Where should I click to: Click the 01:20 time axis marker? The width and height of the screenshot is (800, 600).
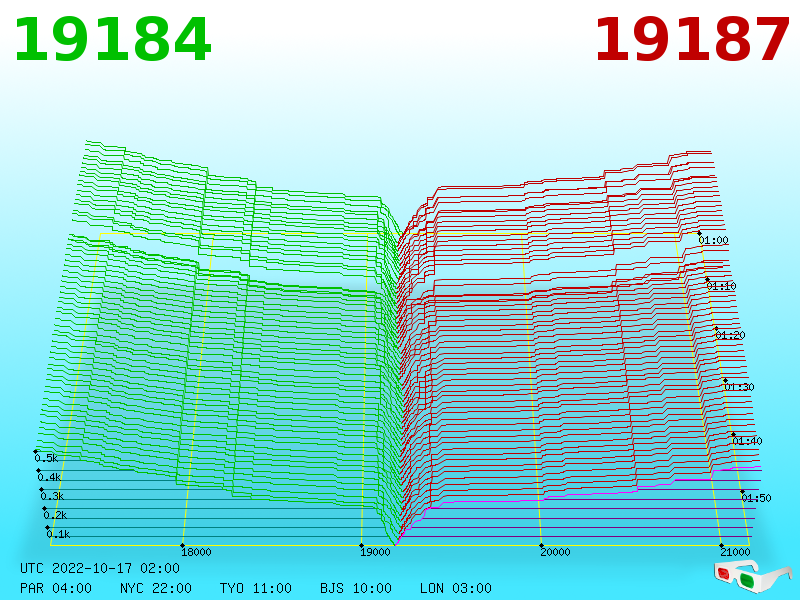coord(730,335)
